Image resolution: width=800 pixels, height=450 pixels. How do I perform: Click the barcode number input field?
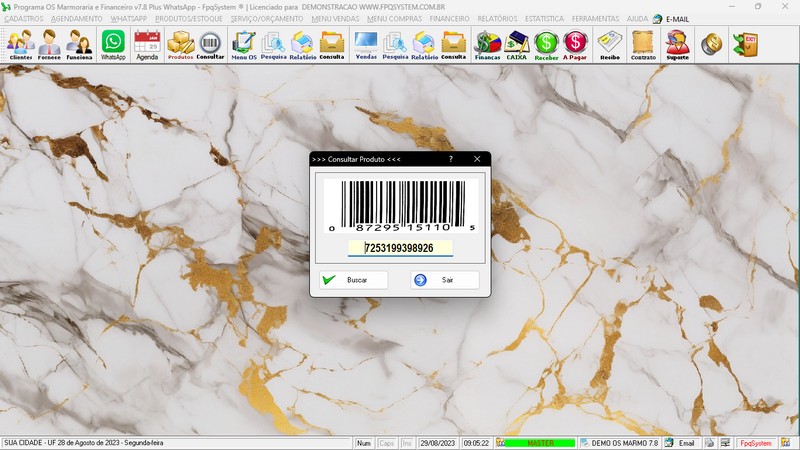pos(400,248)
